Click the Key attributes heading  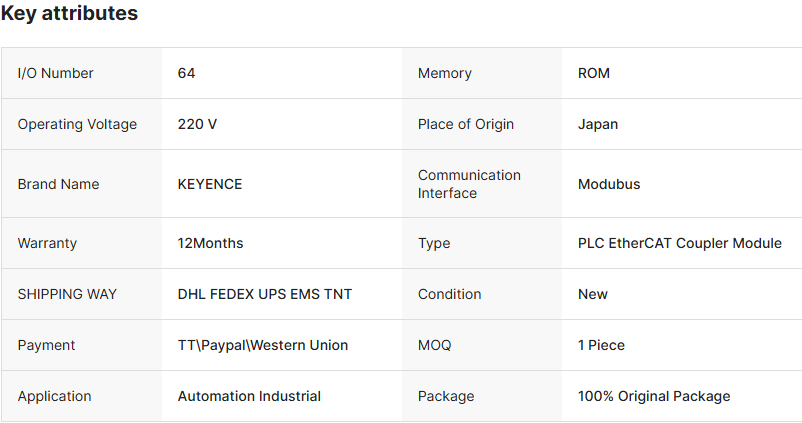tap(69, 14)
